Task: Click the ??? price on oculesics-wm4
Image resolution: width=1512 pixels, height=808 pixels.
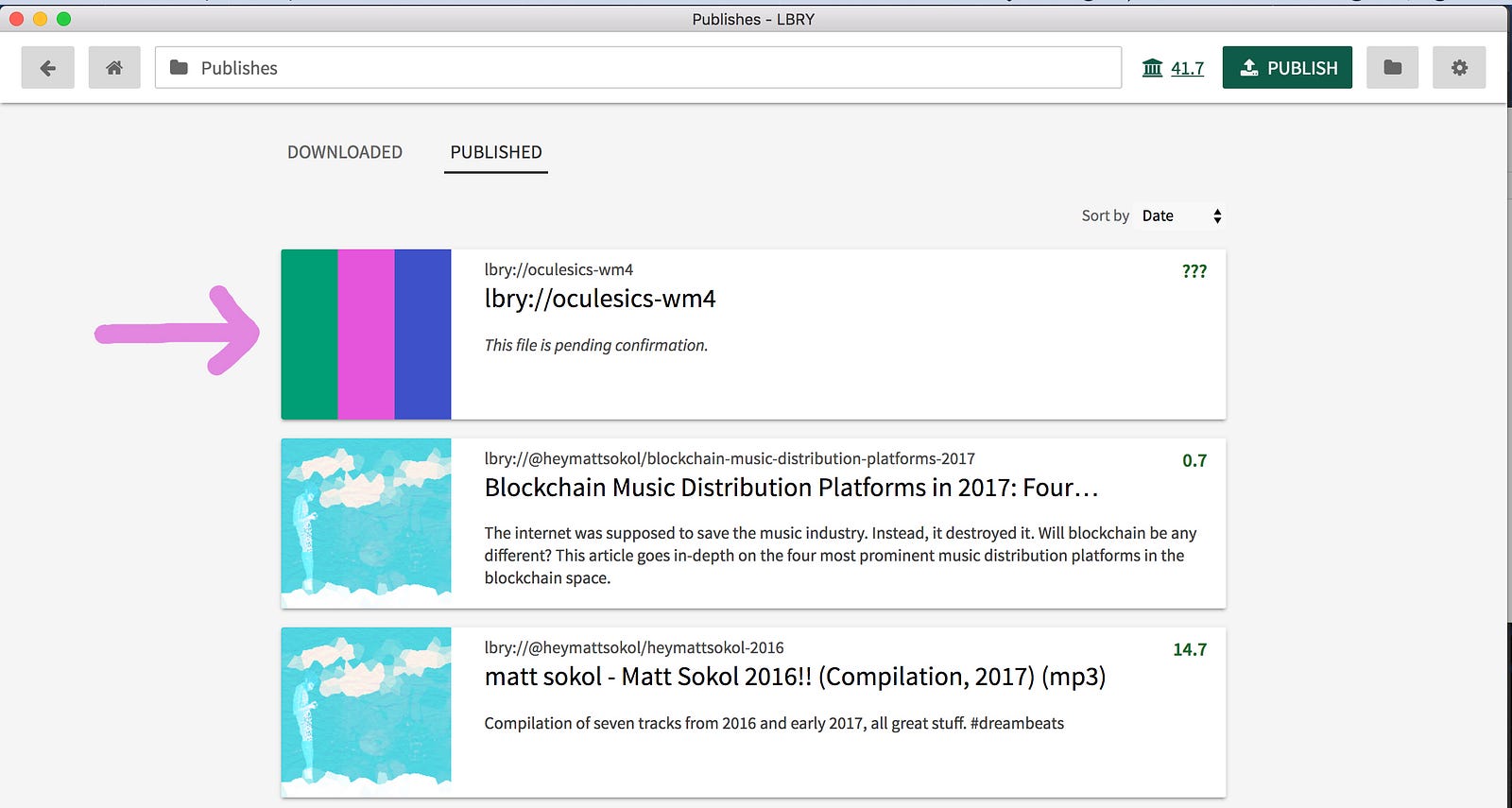Action: [x=1194, y=271]
